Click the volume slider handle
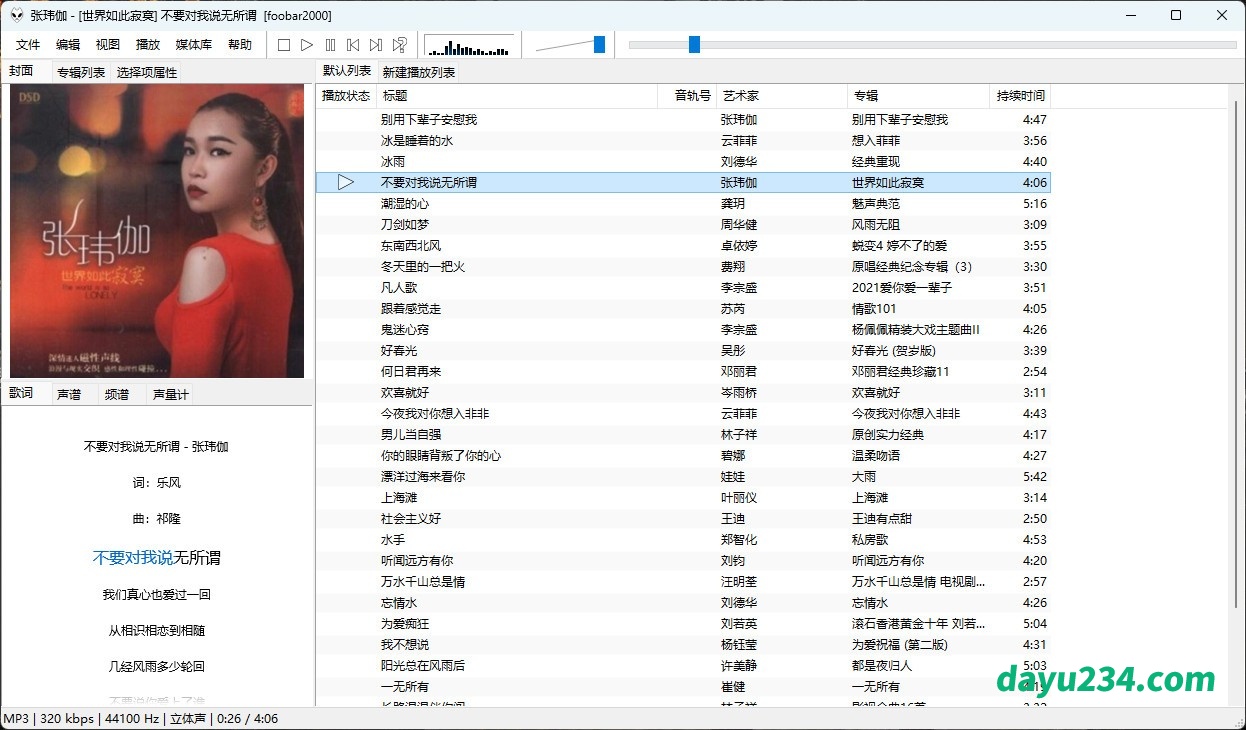The height and width of the screenshot is (730, 1246). coord(599,44)
